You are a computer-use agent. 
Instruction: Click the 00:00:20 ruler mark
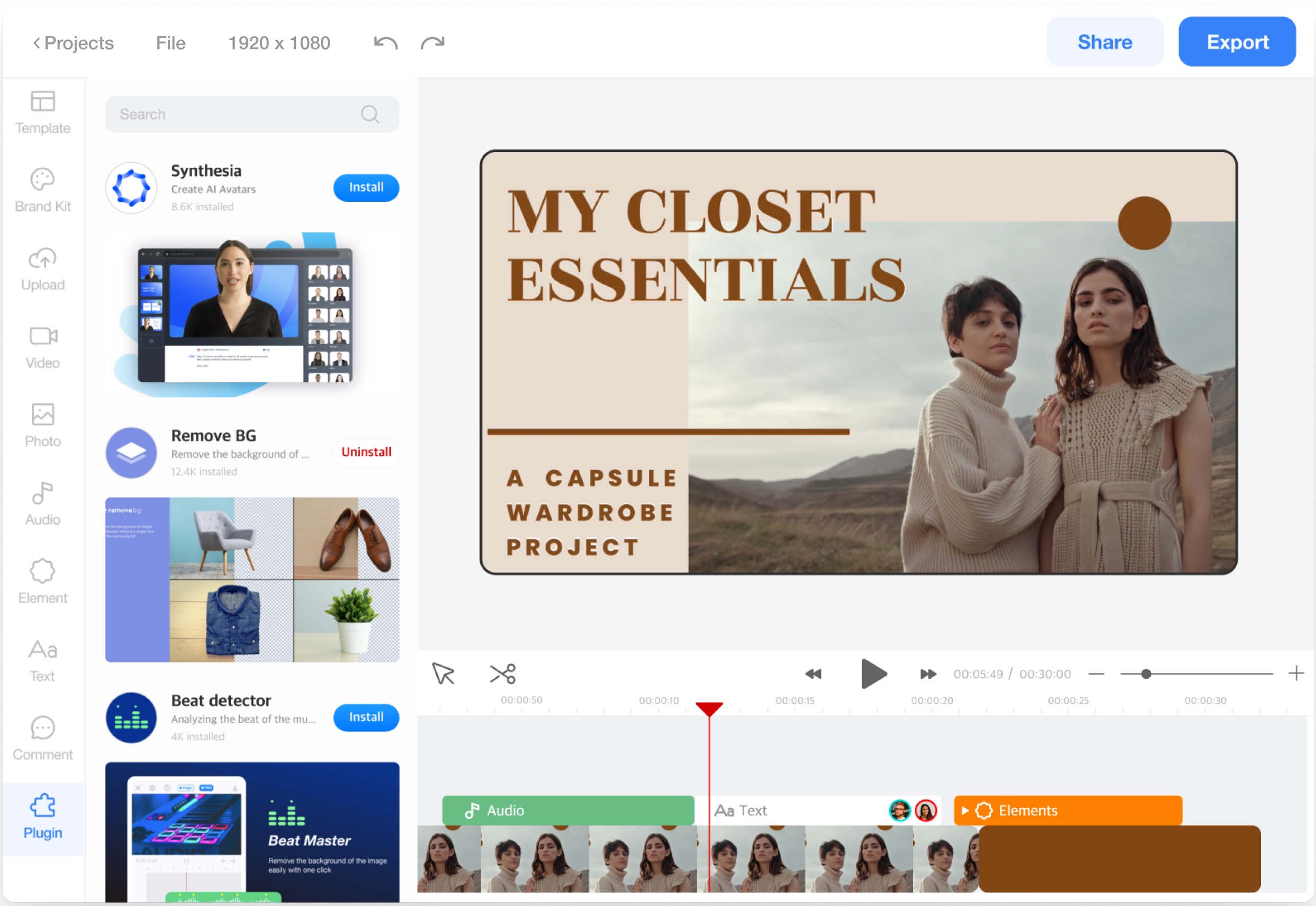(x=932, y=701)
